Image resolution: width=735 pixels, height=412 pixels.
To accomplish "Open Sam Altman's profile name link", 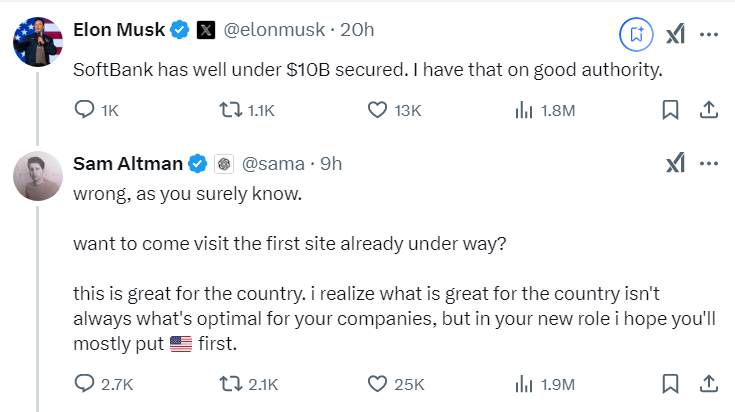I will click(x=128, y=163).
